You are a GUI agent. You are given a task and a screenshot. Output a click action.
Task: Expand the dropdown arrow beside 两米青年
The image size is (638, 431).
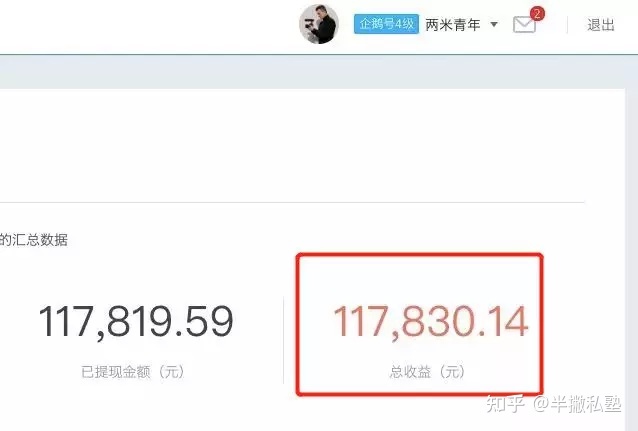(494, 24)
